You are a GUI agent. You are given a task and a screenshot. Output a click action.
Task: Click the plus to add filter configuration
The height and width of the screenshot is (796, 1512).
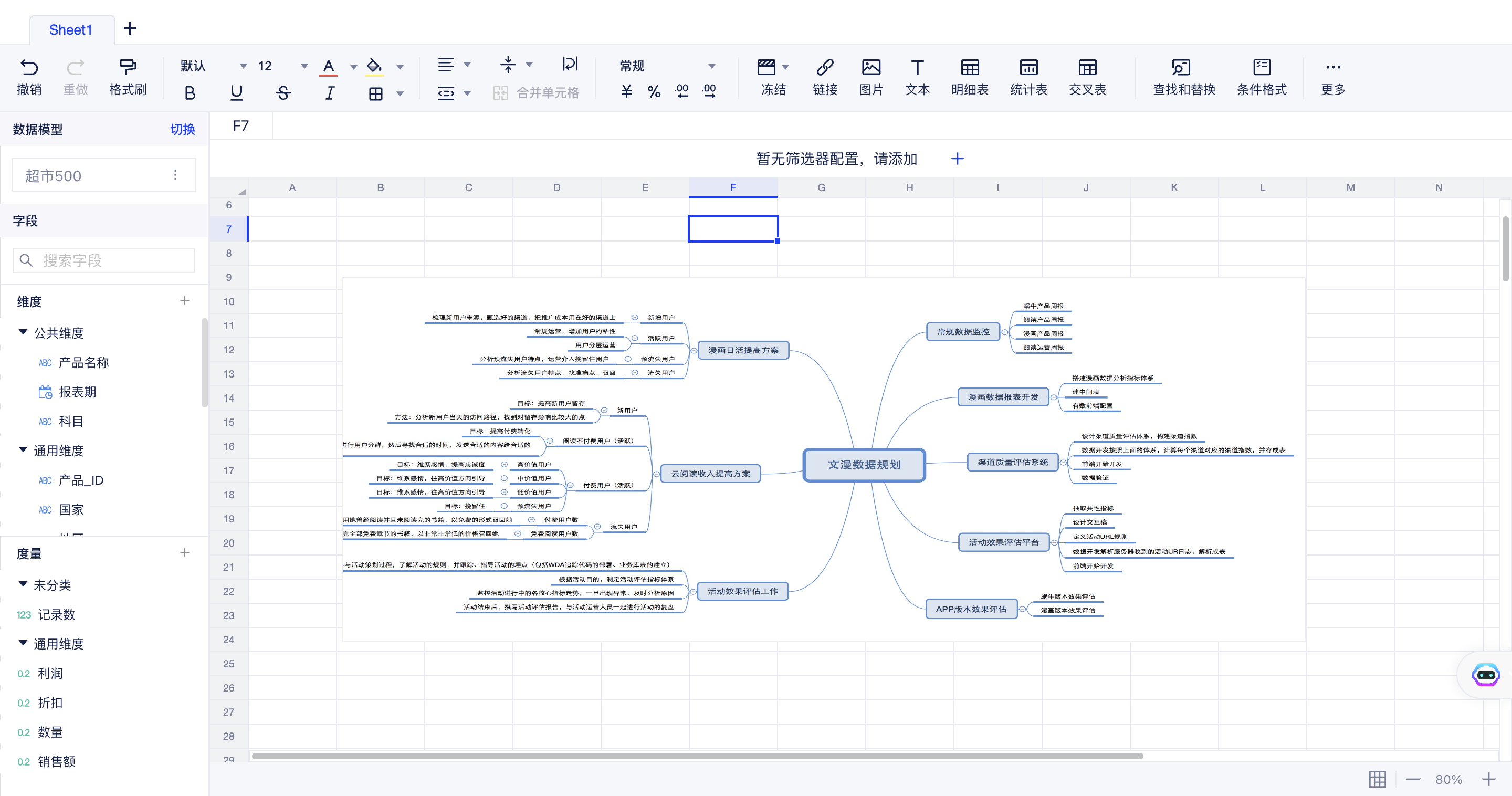tap(957, 159)
